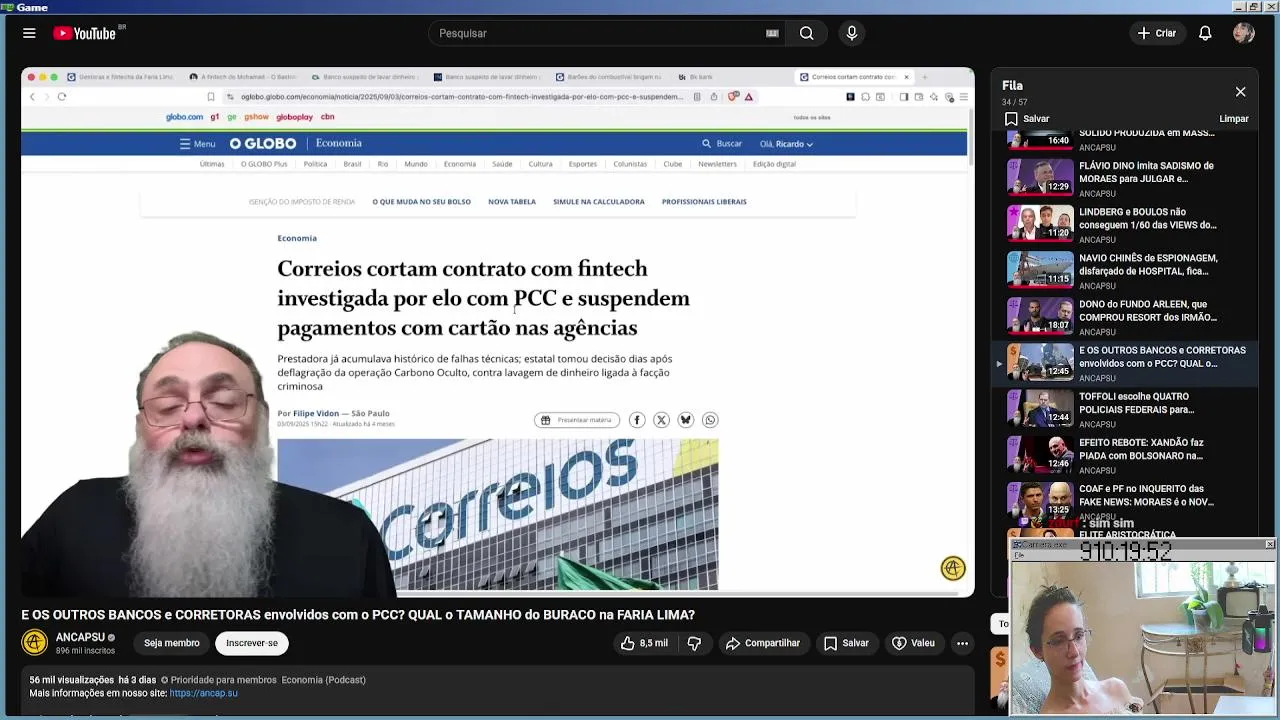Play queue video FLÁVIO DINO imita SADISMO
This screenshot has width=1280, height=720.
click(x=1126, y=178)
